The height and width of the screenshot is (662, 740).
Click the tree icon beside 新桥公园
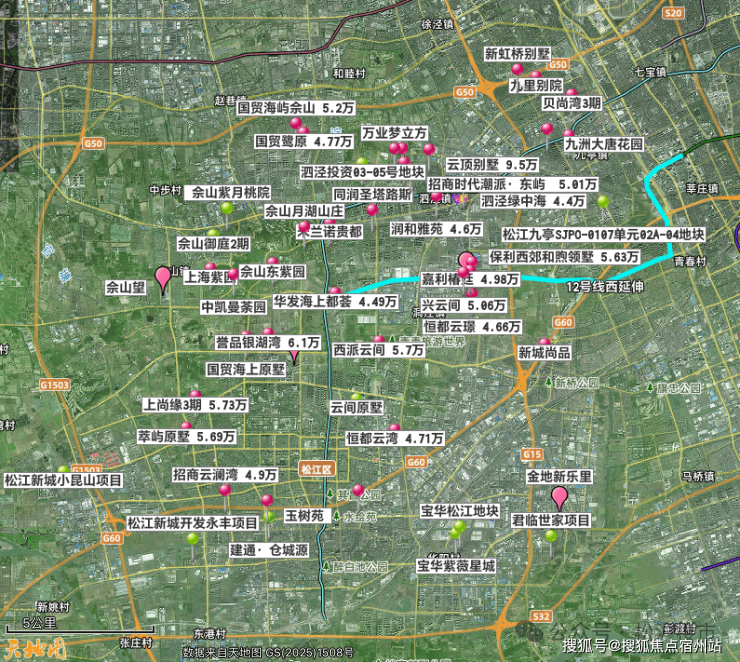tap(549, 382)
